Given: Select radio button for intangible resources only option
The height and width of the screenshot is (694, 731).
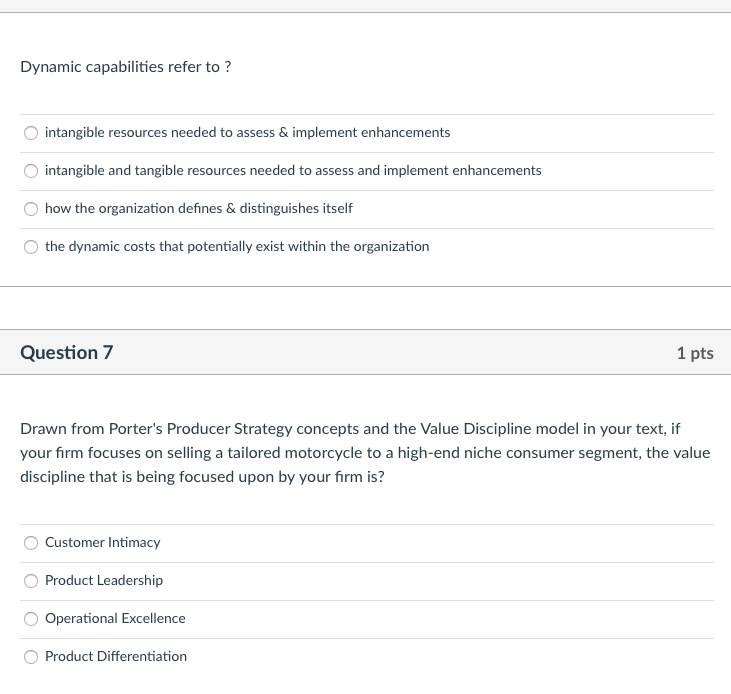Looking at the screenshot, I should click(x=32, y=133).
